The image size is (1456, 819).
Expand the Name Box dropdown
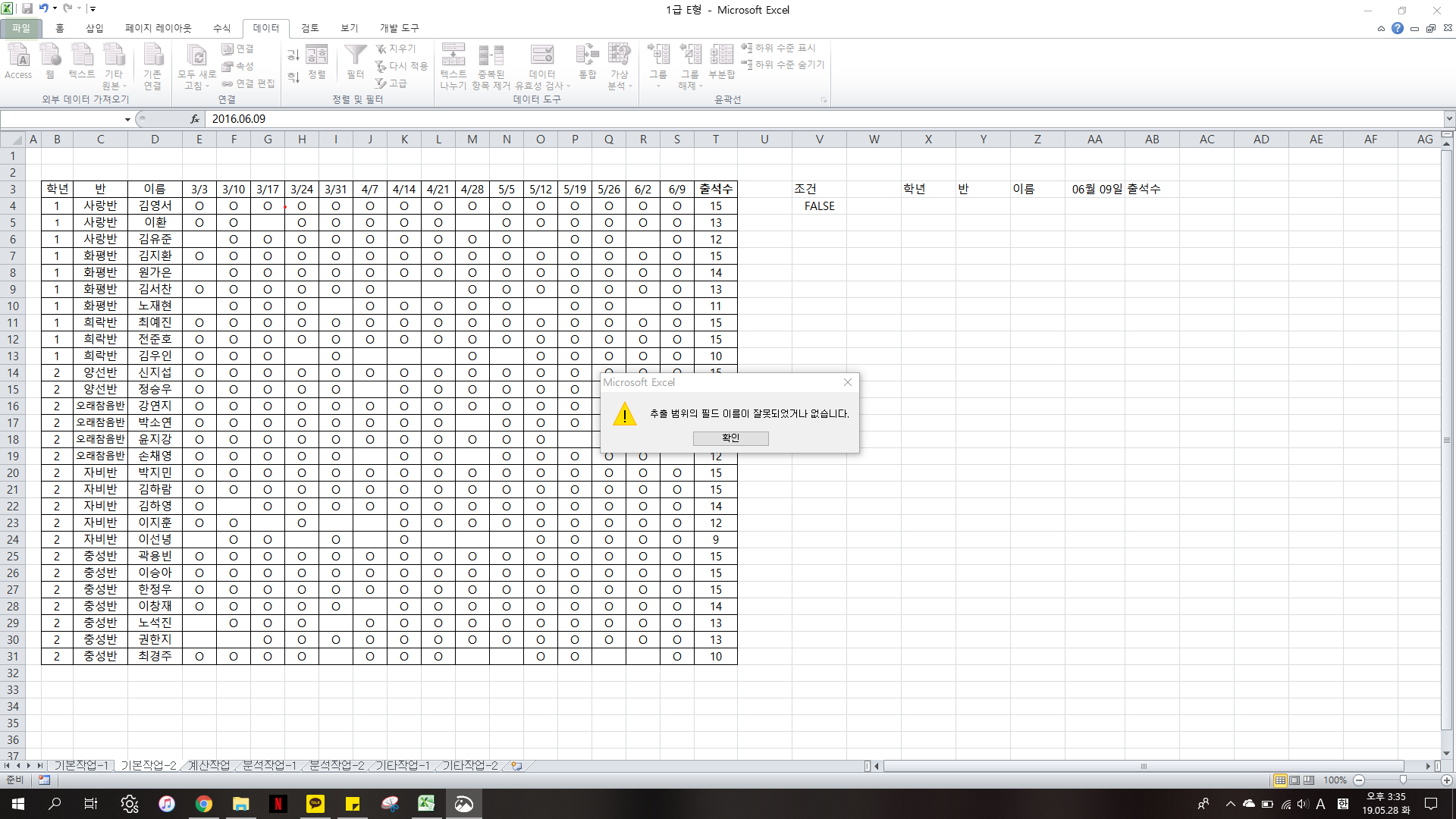tap(127, 119)
